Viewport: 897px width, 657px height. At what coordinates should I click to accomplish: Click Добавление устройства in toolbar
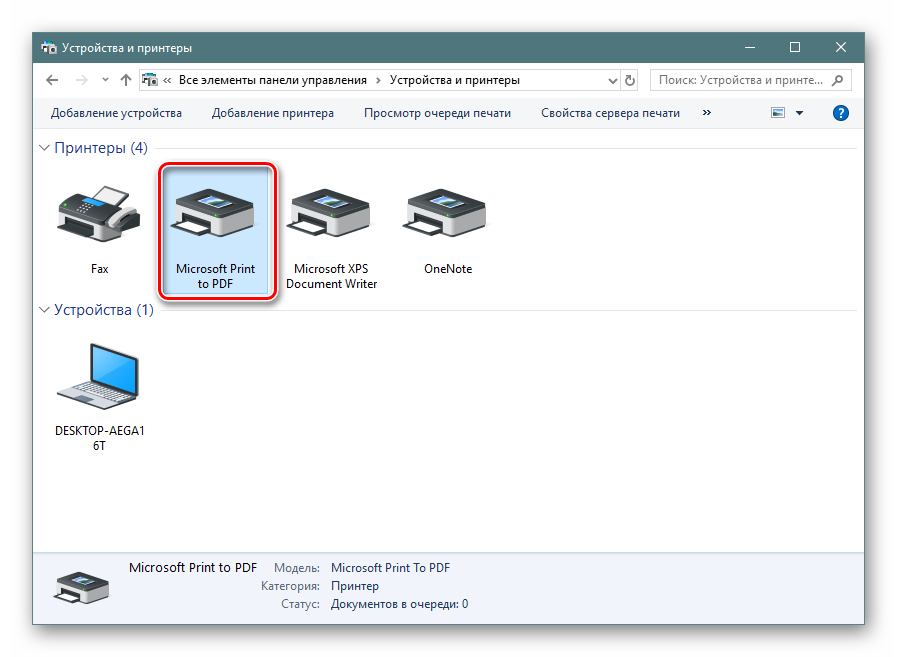click(116, 113)
